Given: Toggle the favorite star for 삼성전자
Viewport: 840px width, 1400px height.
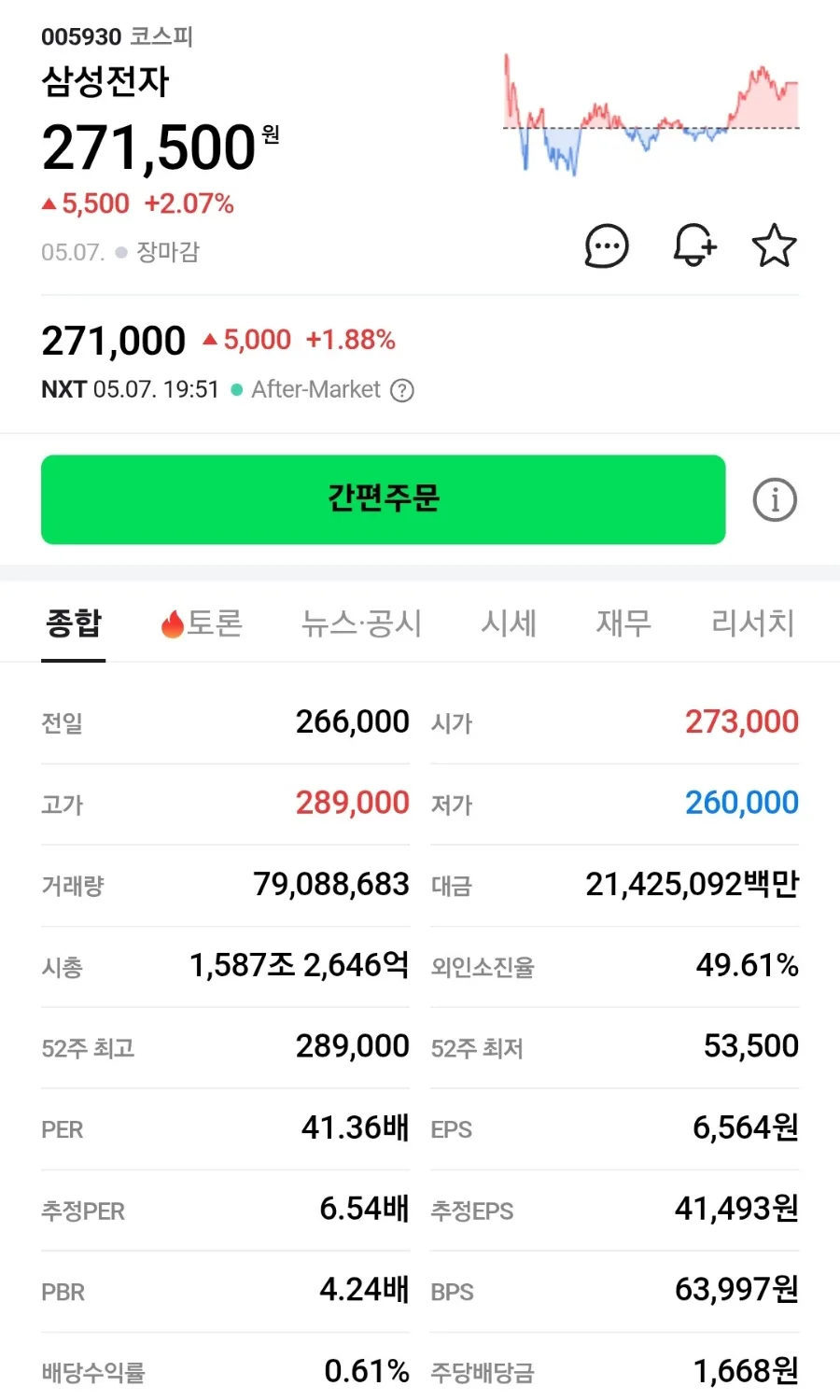Looking at the screenshot, I should pos(775,245).
